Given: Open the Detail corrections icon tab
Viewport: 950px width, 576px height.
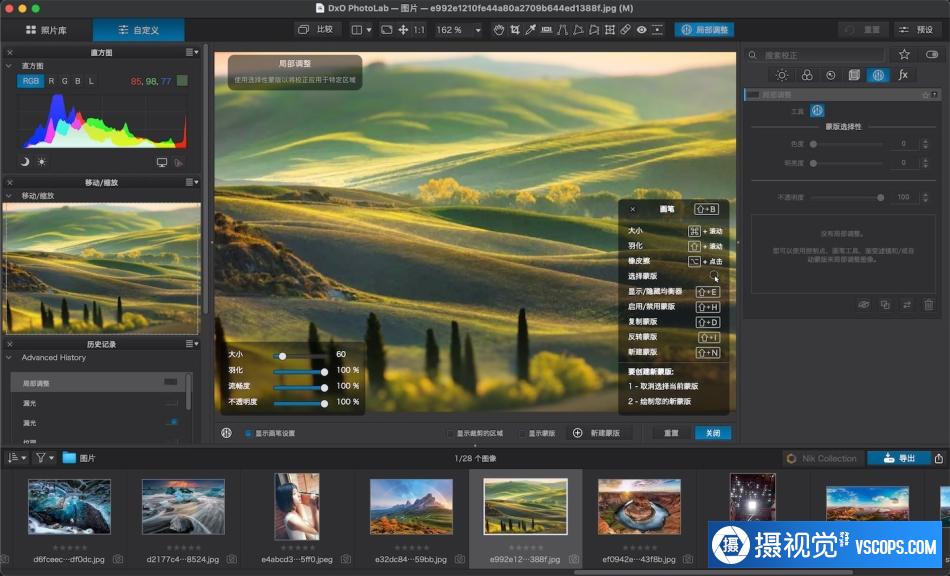Looking at the screenshot, I should point(831,75).
